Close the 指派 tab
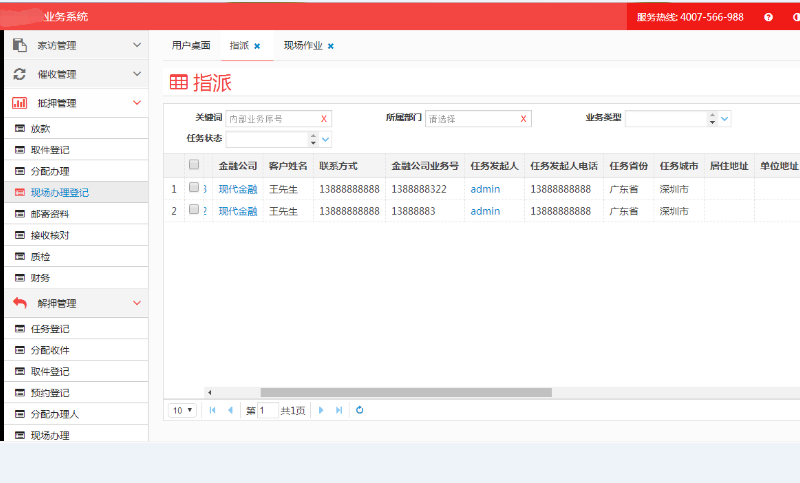This screenshot has height=483, width=800. (x=257, y=46)
